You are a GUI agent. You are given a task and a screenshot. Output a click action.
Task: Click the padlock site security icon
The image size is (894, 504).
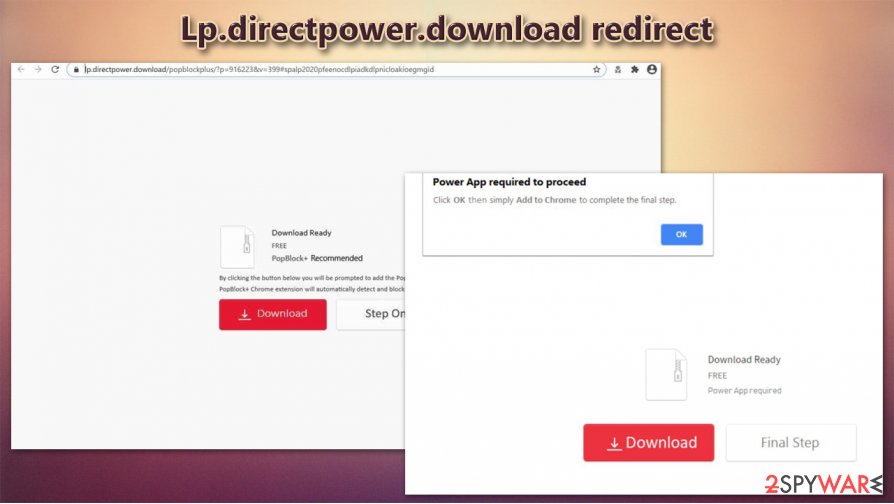point(76,70)
